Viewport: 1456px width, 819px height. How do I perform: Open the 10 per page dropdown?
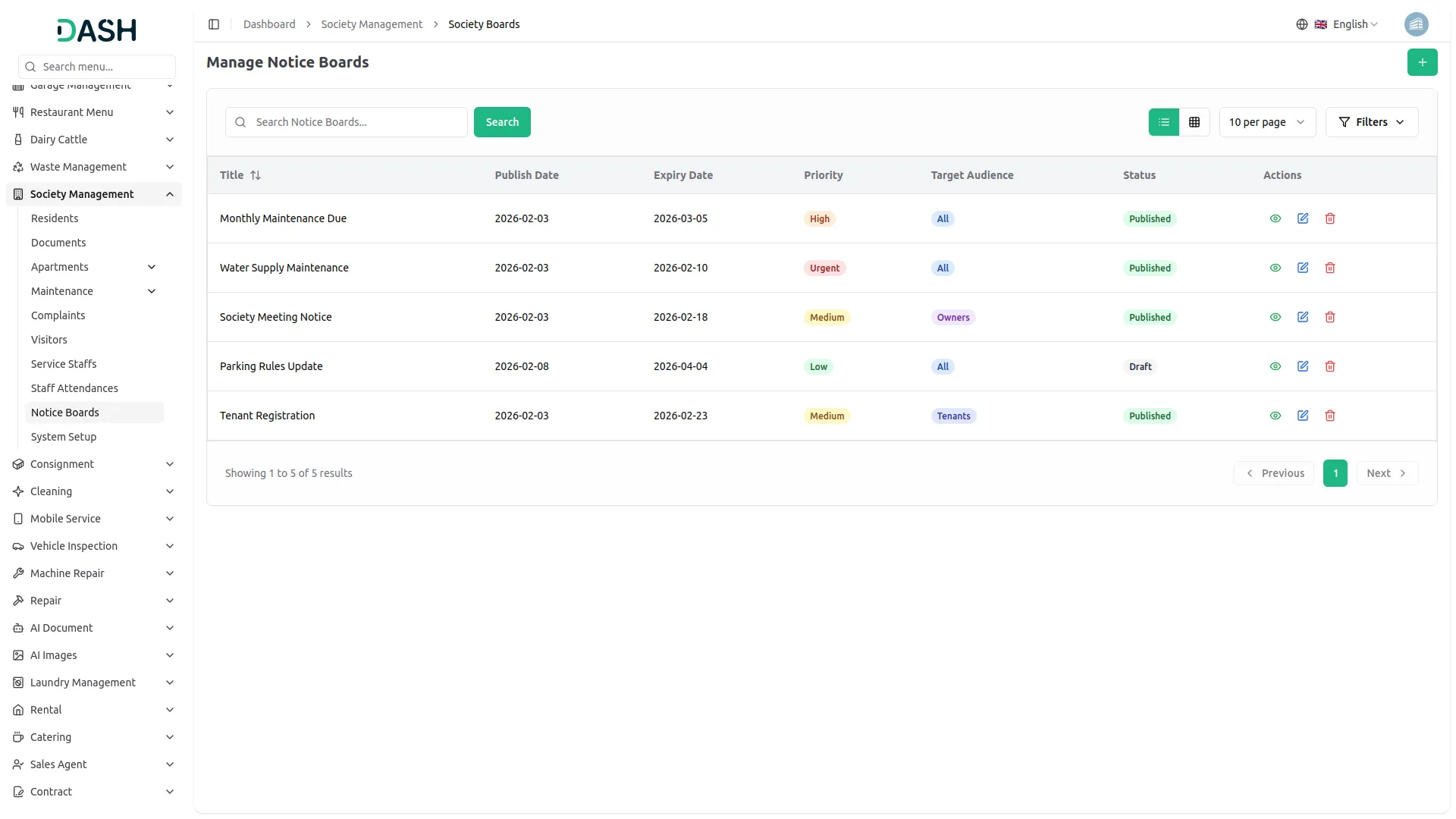pyautogui.click(x=1266, y=122)
